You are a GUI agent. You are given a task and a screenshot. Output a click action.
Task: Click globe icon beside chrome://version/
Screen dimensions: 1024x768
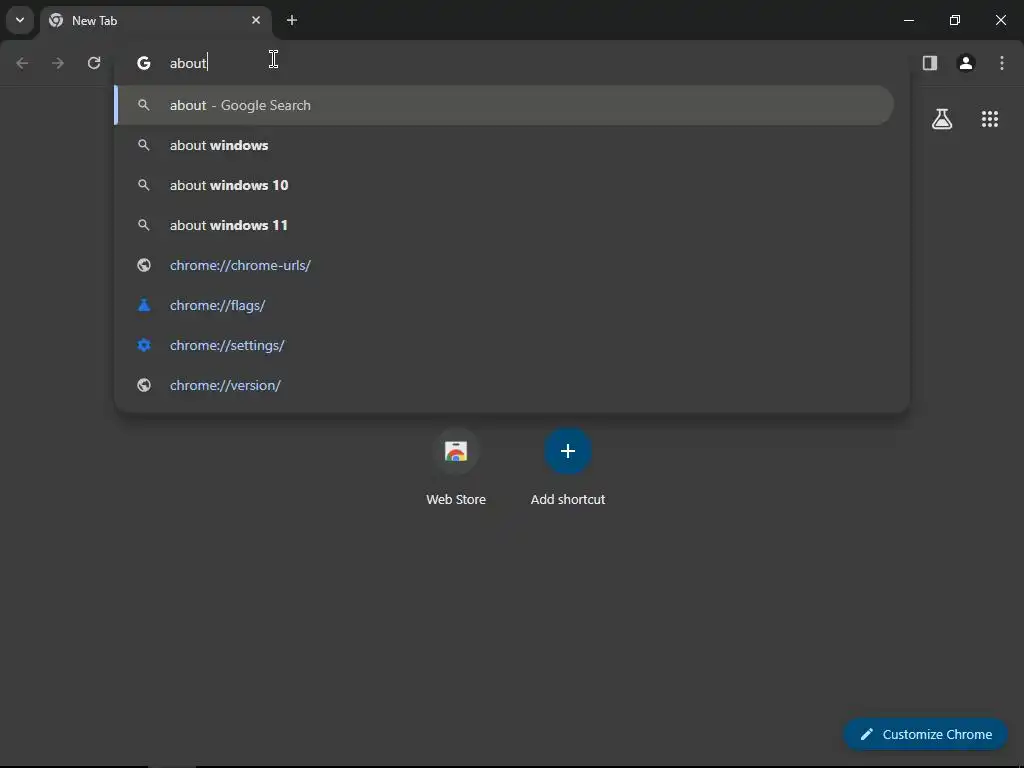[x=144, y=385]
